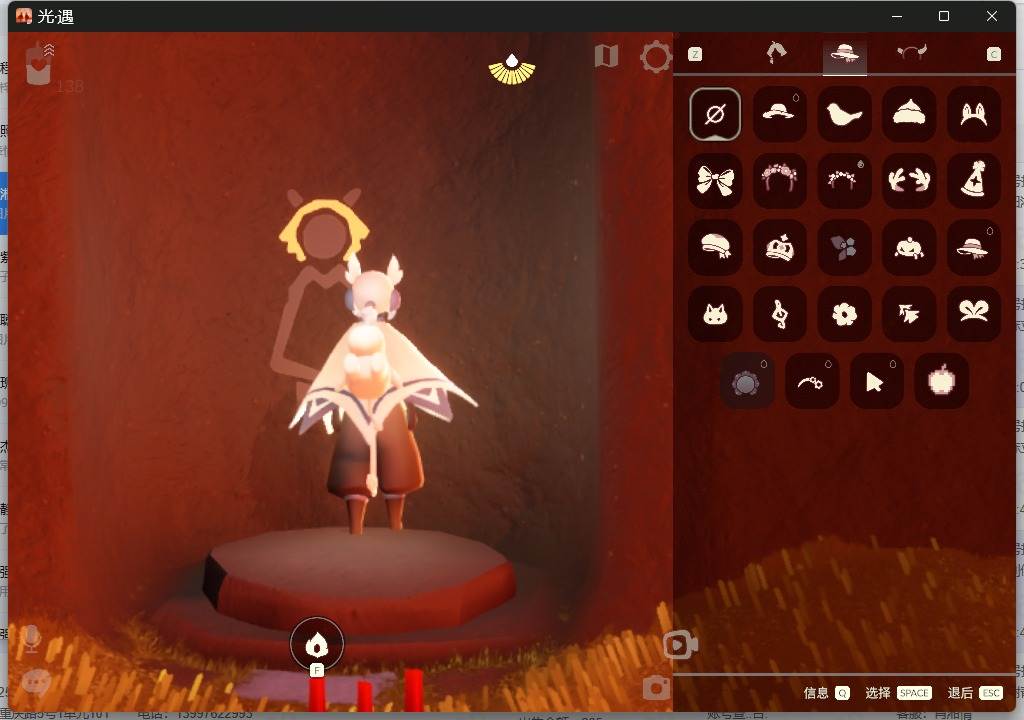The height and width of the screenshot is (720, 1024).
Task: Switch to the hat tab
Action: [844, 53]
